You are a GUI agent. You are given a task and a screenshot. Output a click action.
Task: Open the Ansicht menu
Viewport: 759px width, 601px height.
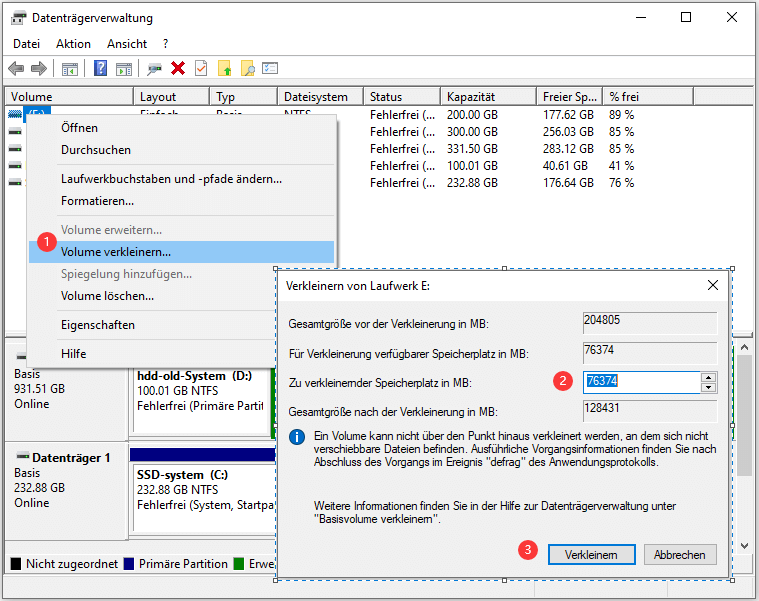[x=127, y=44]
